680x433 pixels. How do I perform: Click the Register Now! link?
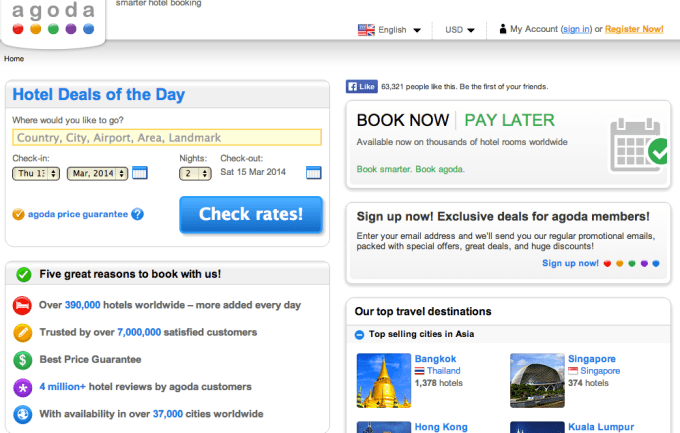634,29
